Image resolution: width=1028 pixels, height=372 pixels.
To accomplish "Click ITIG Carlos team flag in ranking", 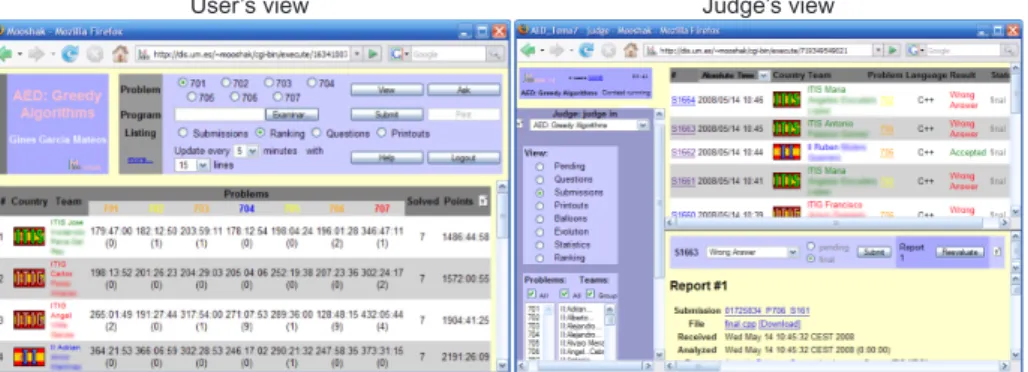I will [29, 278].
